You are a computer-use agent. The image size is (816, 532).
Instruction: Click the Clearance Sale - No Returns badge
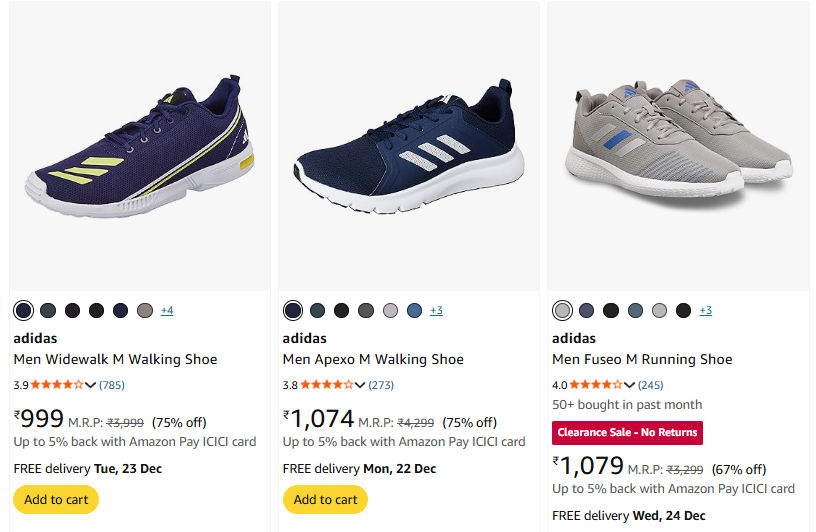point(627,432)
